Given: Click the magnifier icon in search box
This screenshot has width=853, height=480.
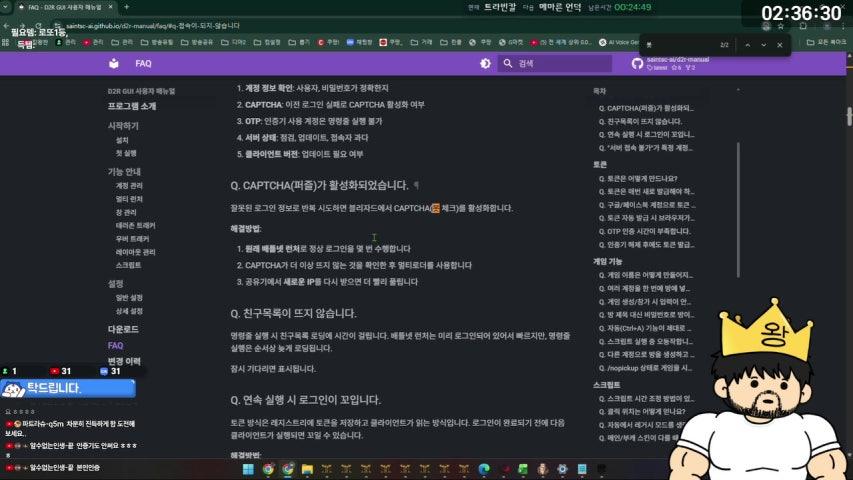Looking at the screenshot, I should (x=508, y=64).
